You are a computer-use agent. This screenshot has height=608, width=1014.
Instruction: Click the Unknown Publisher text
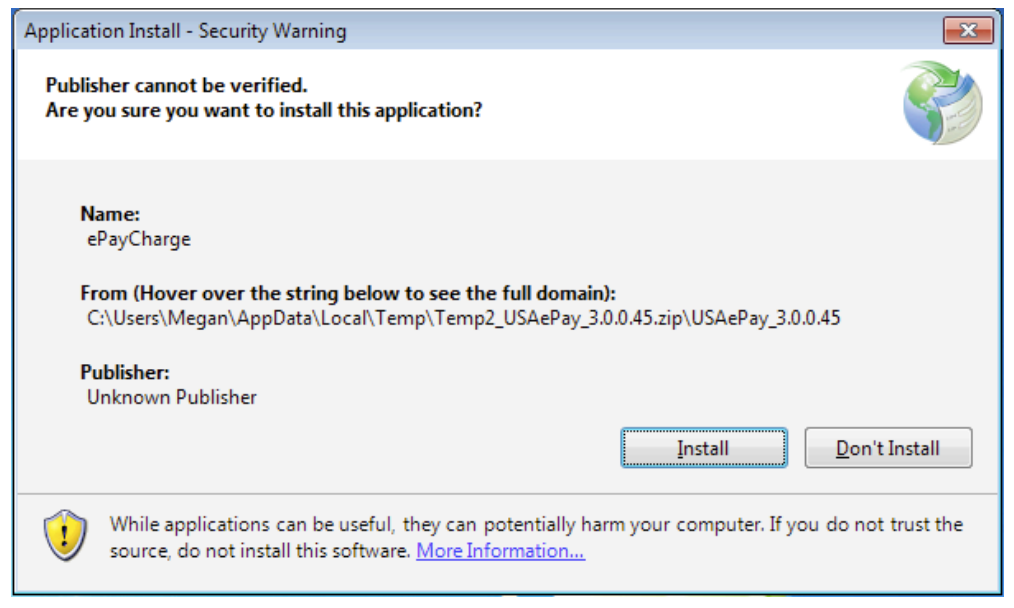[x=171, y=397]
